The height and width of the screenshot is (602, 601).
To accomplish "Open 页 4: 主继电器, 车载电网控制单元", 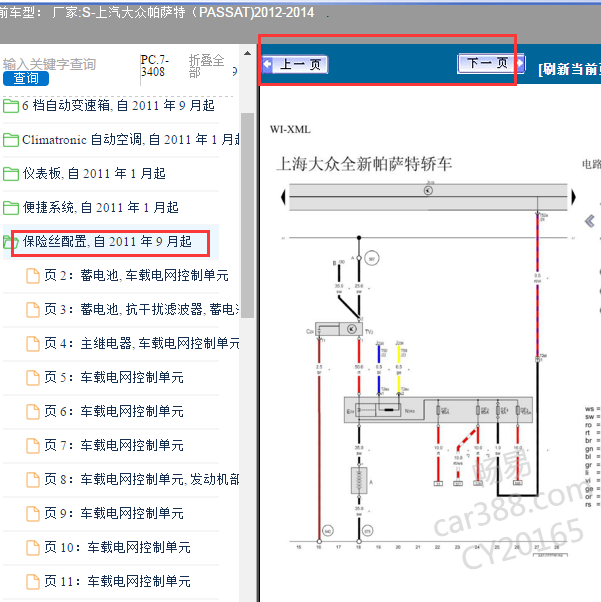I will pos(142,343).
